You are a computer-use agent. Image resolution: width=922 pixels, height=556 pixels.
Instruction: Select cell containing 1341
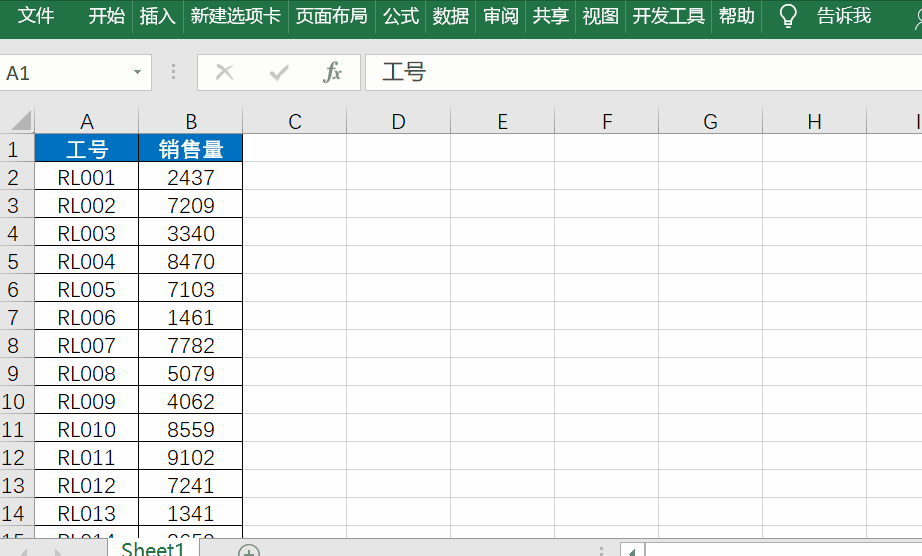click(x=191, y=514)
